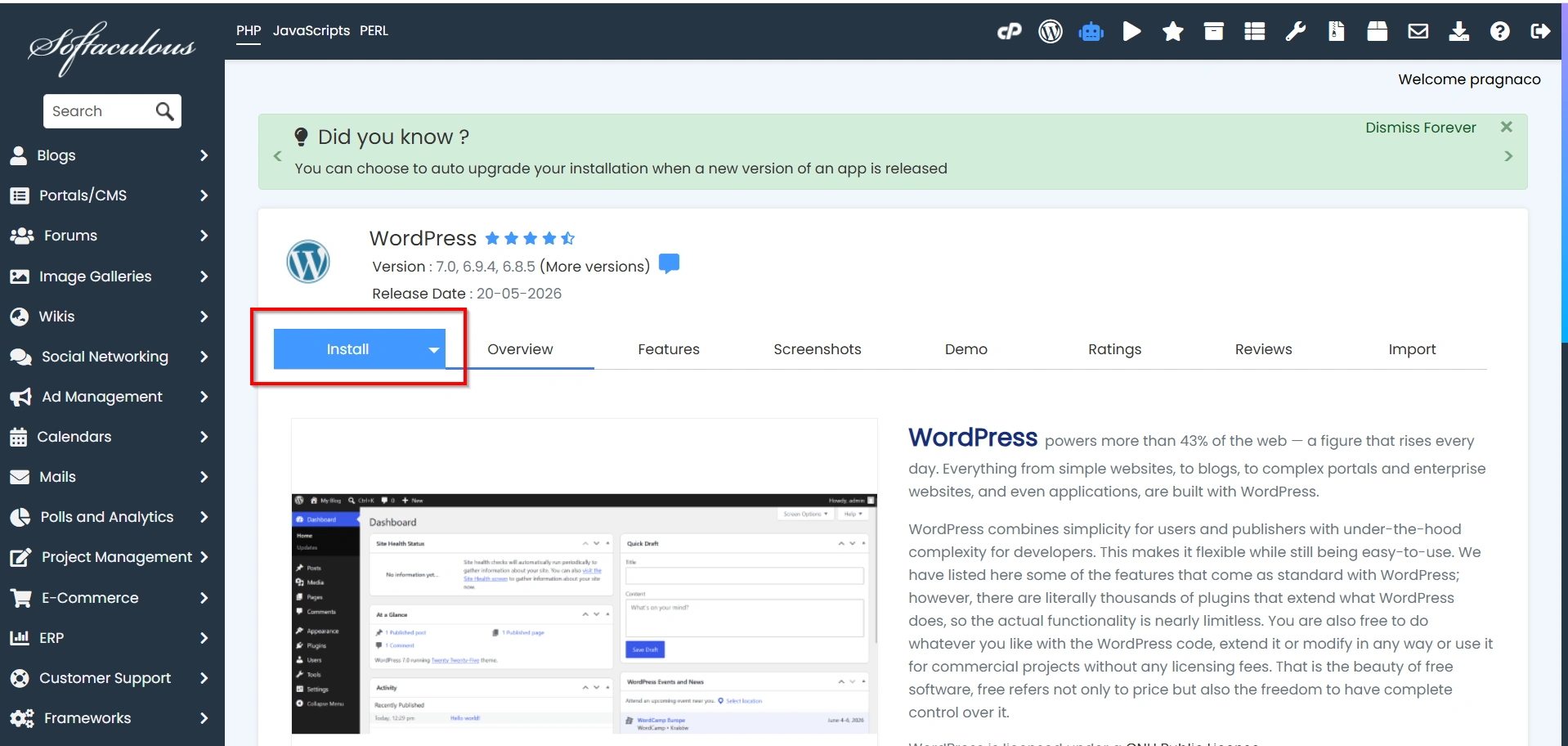Open the Screenshots tab
This screenshot has width=1568, height=746.
point(818,349)
